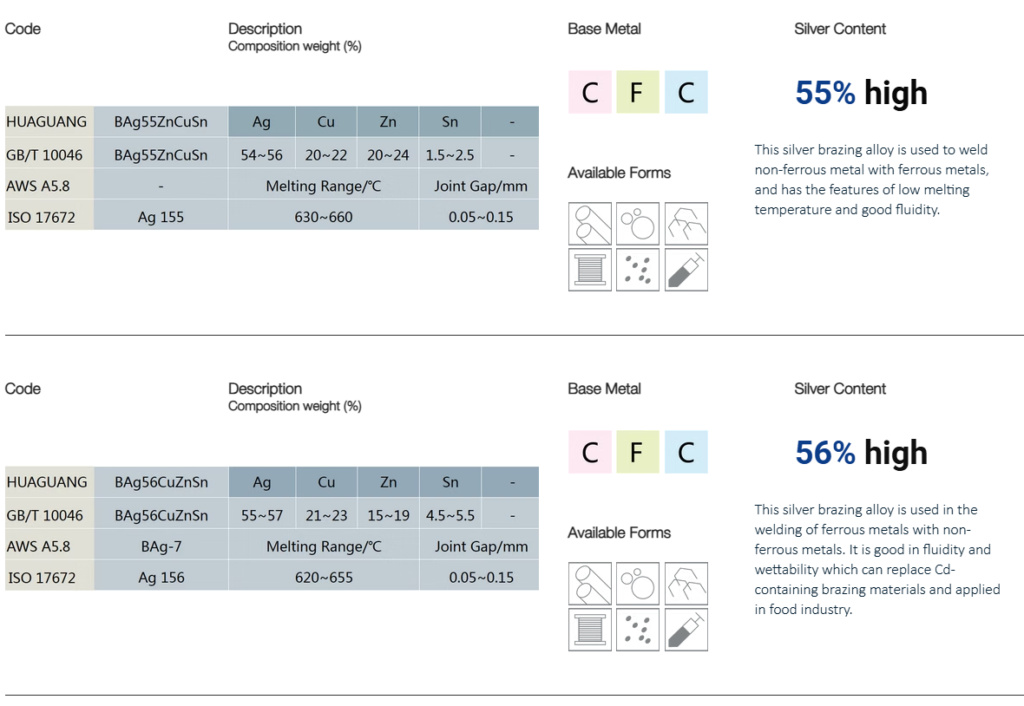The width and height of the screenshot is (1024, 706).
Task: Click the rod form icon for BAg55ZnCuSn
Action: [589, 224]
